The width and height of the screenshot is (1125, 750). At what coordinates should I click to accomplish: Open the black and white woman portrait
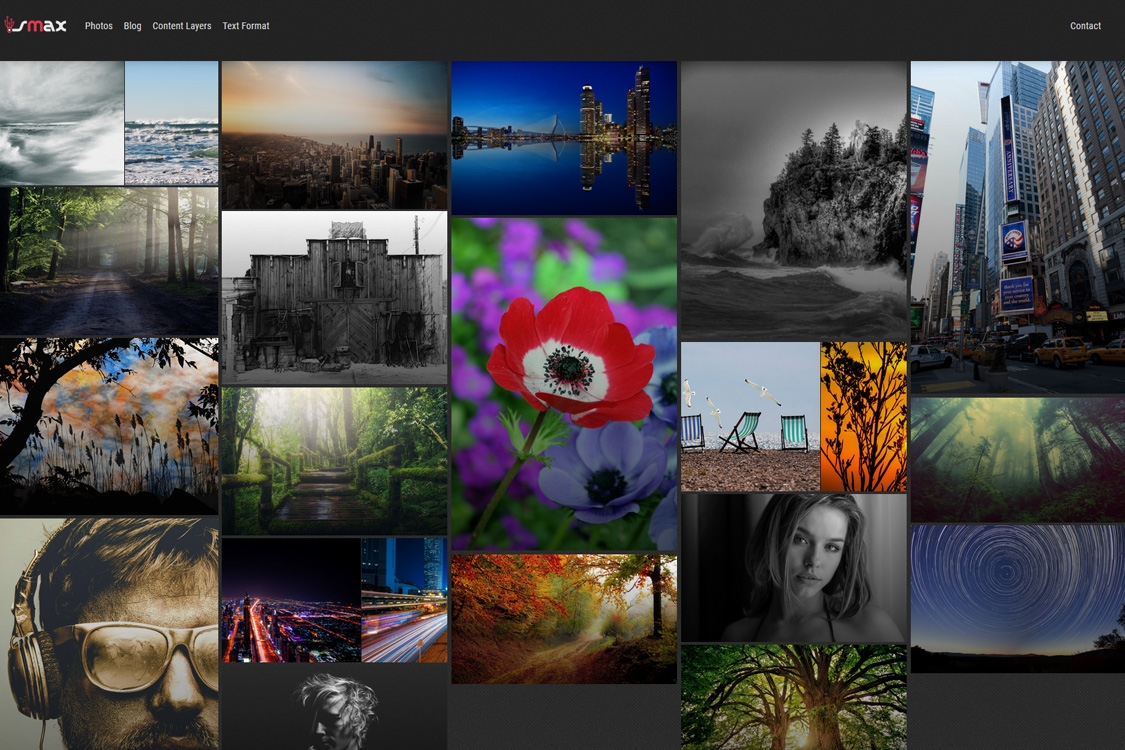tap(794, 568)
